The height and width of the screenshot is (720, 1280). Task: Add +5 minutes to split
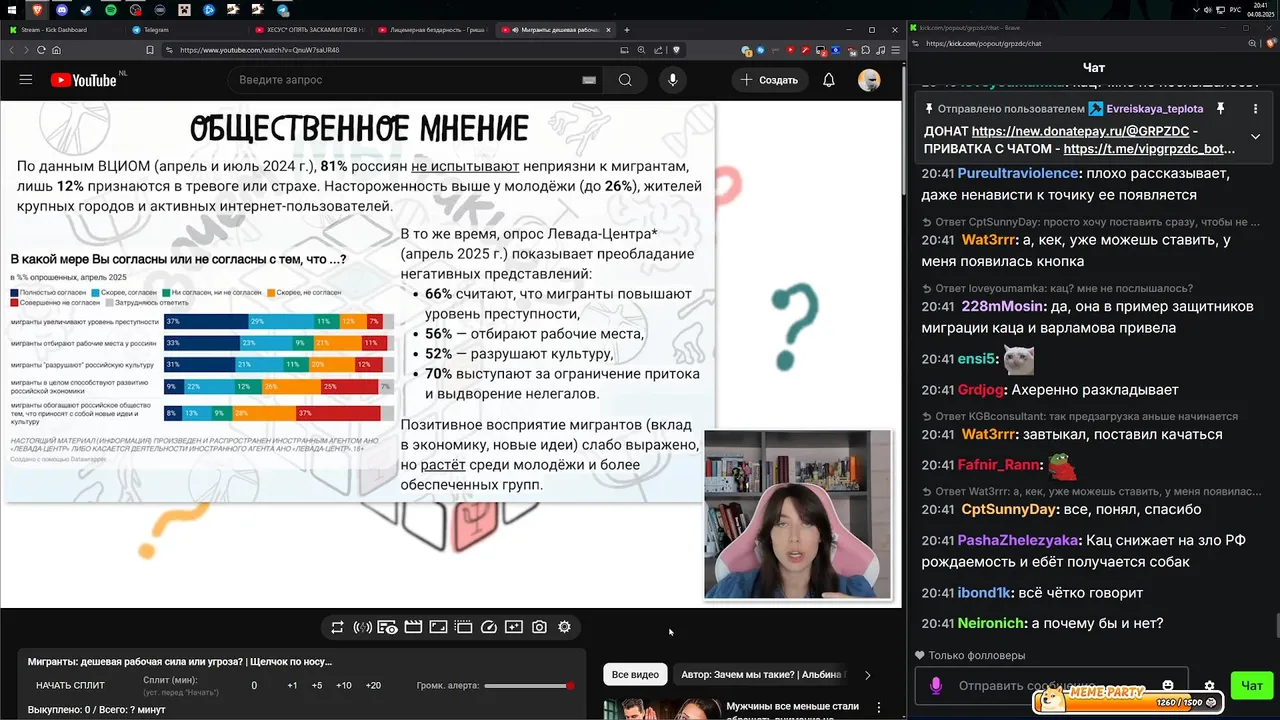317,686
